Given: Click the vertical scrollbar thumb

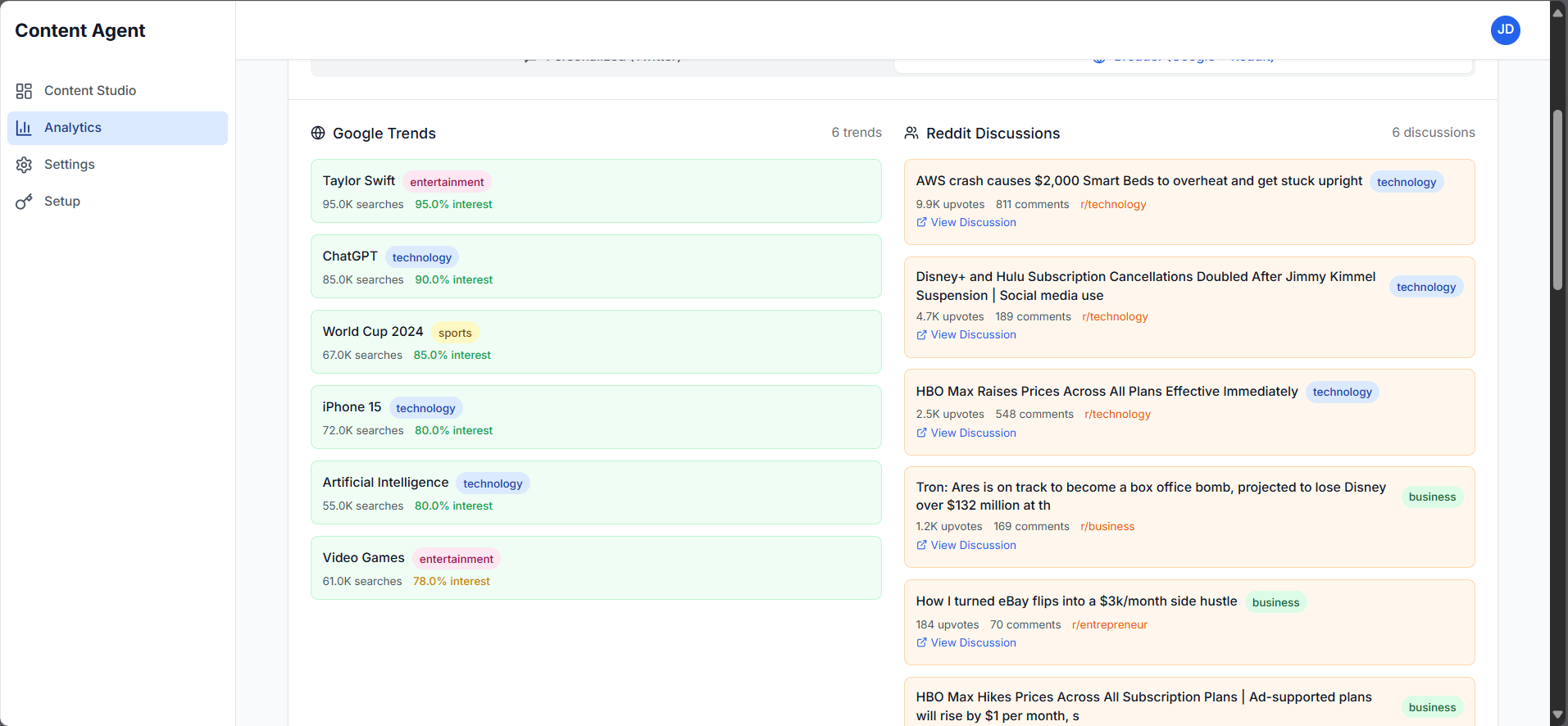Looking at the screenshot, I should click(1557, 200).
